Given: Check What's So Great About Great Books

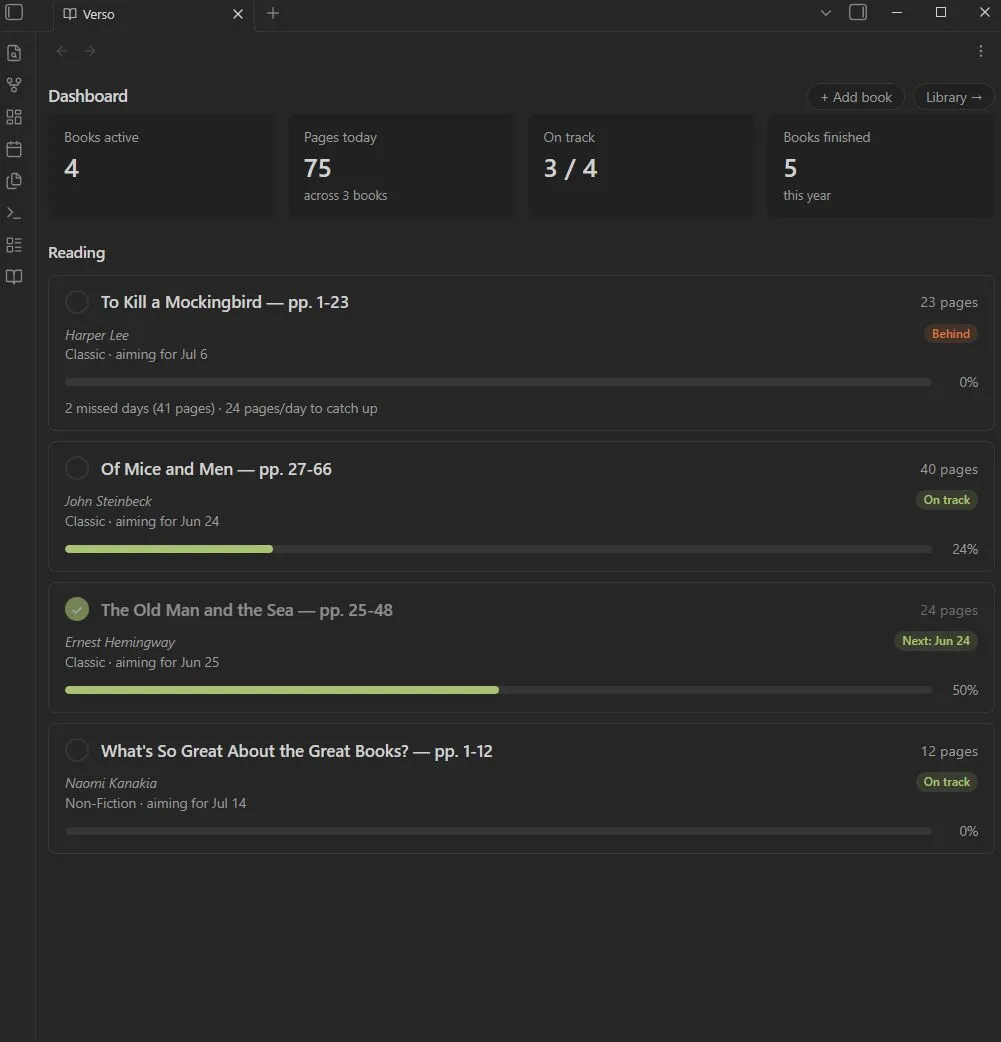Looking at the screenshot, I should pos(77,750).
